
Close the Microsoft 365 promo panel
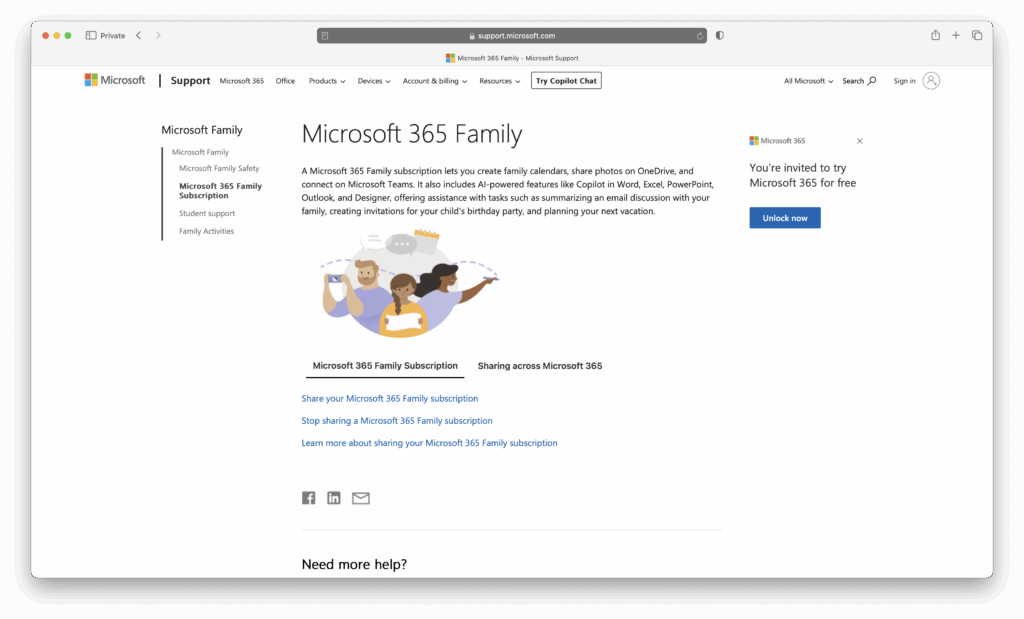[859, 141]
